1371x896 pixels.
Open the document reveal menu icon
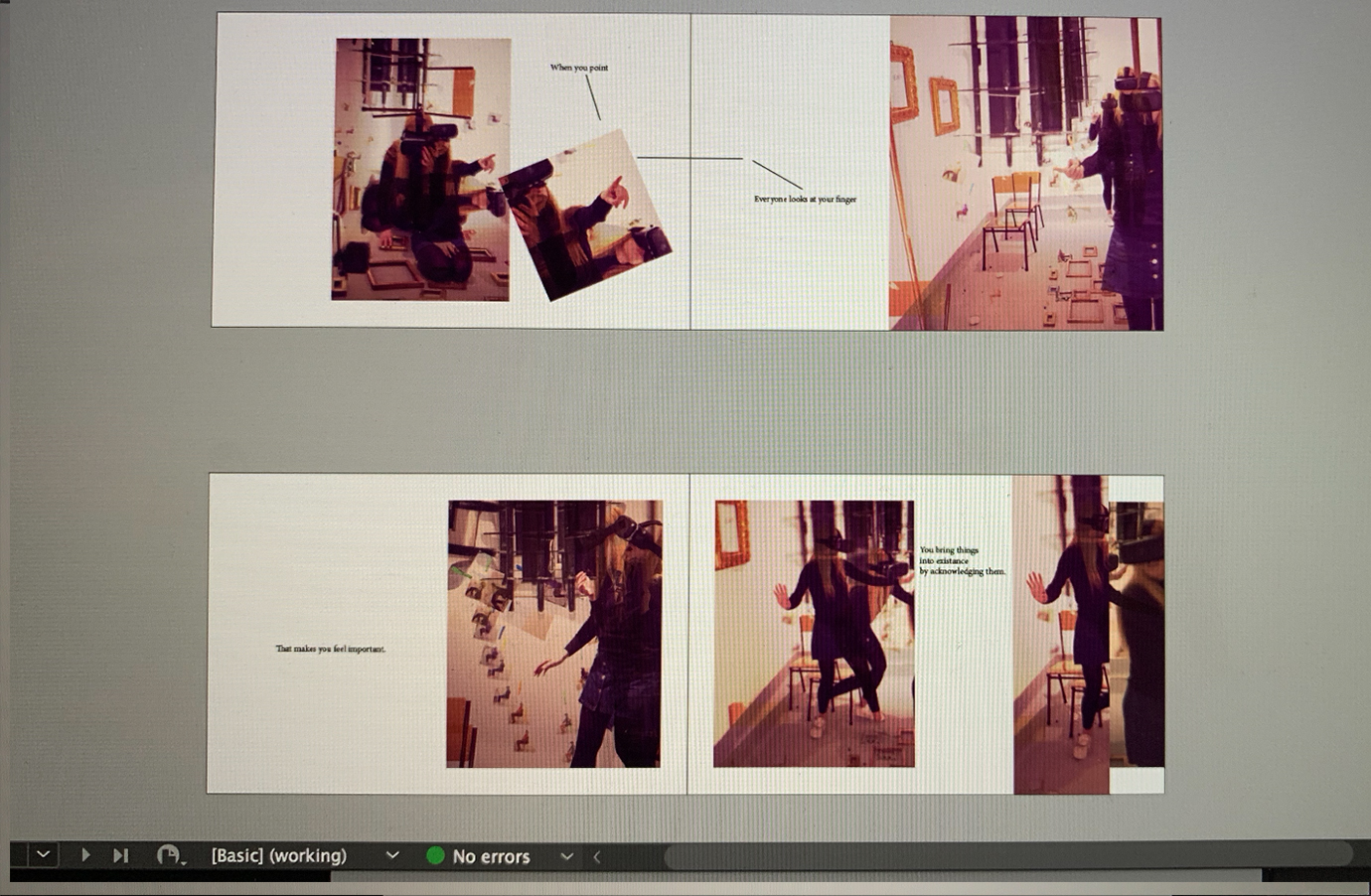click(x=170, y=855)
